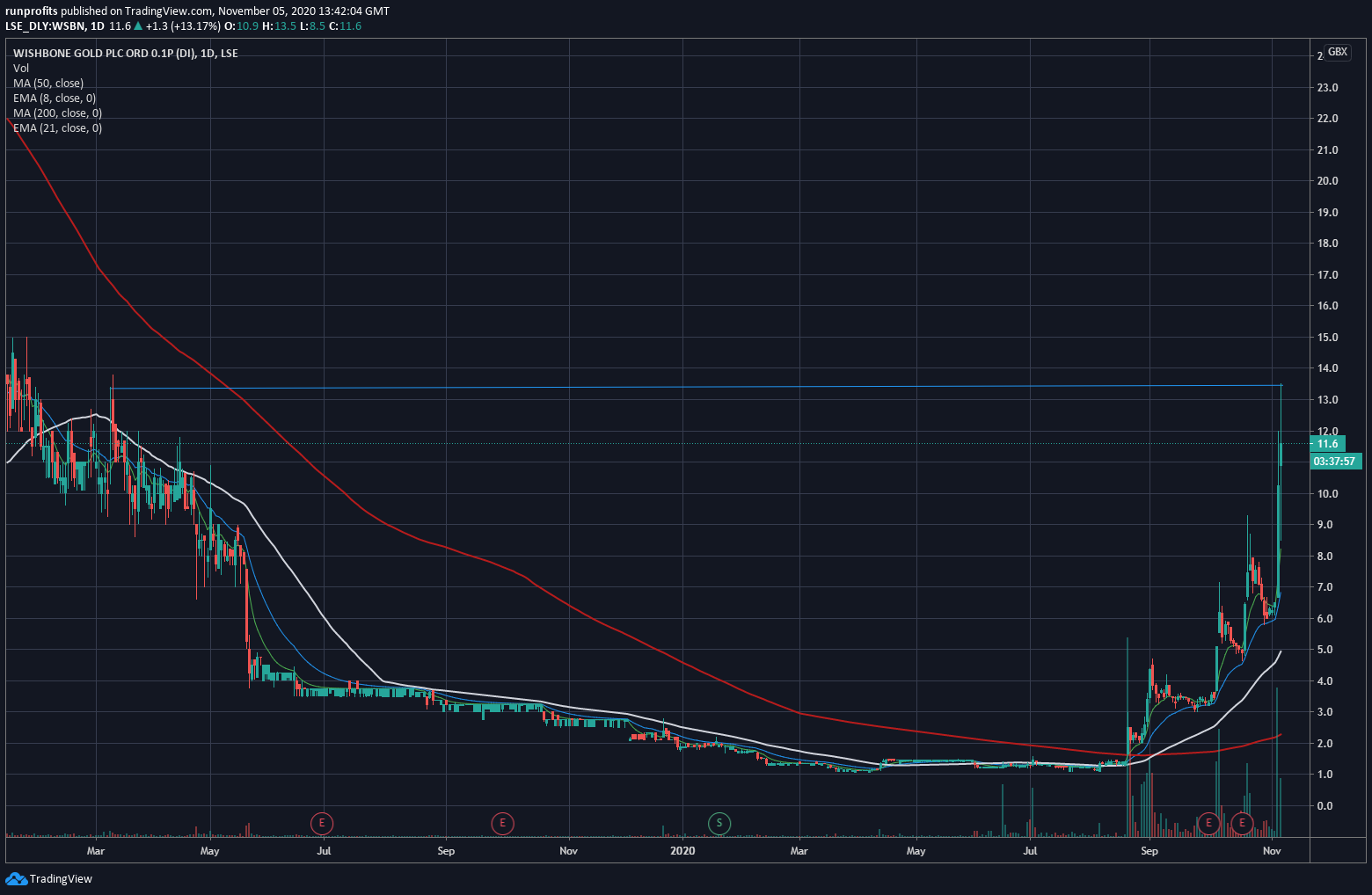This screenshot has height=895, width=1372.
Task: Click the bar countdown timer 03:37:57
Action: tap(1336, 461)
